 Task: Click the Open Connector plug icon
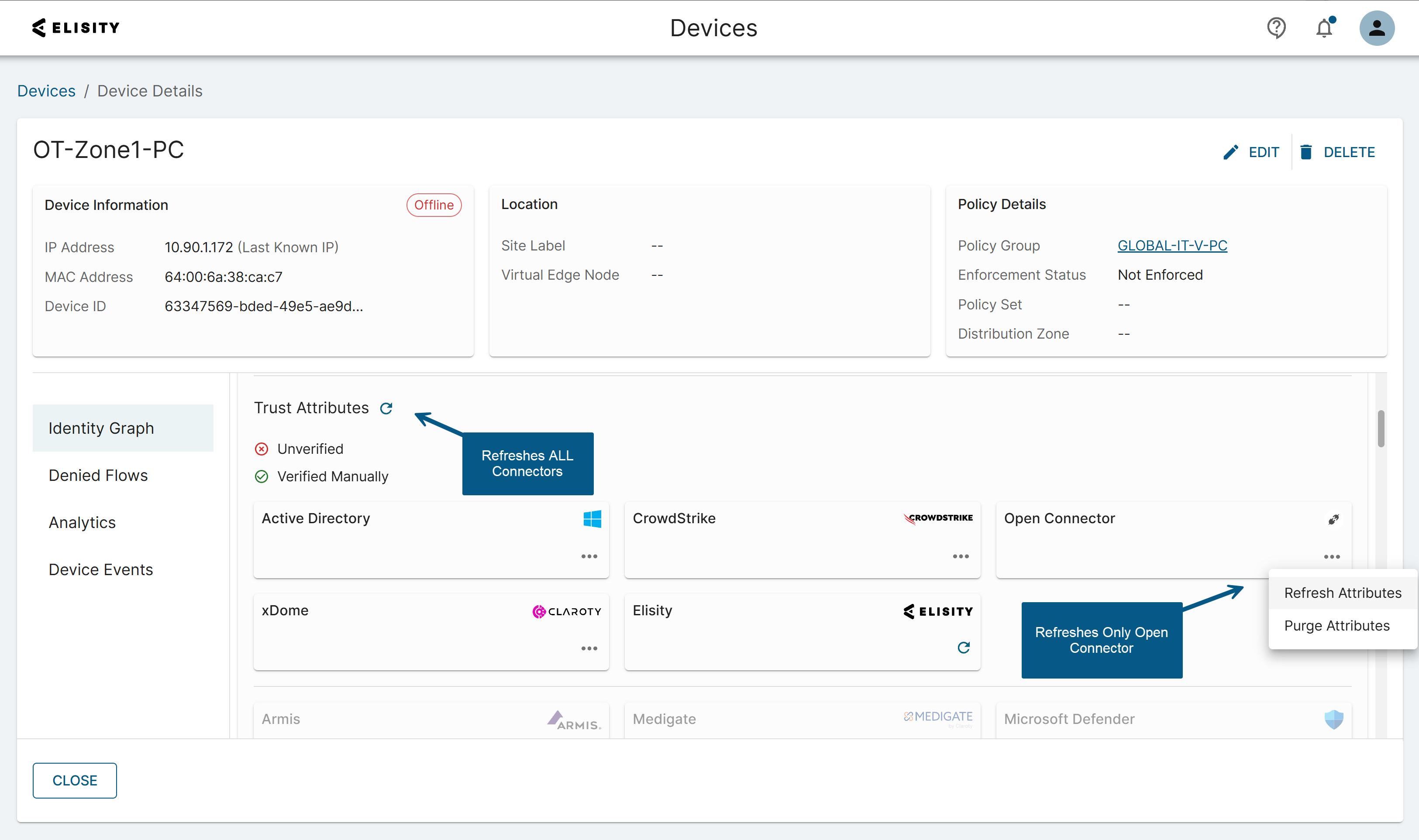tap(1333, 519)
